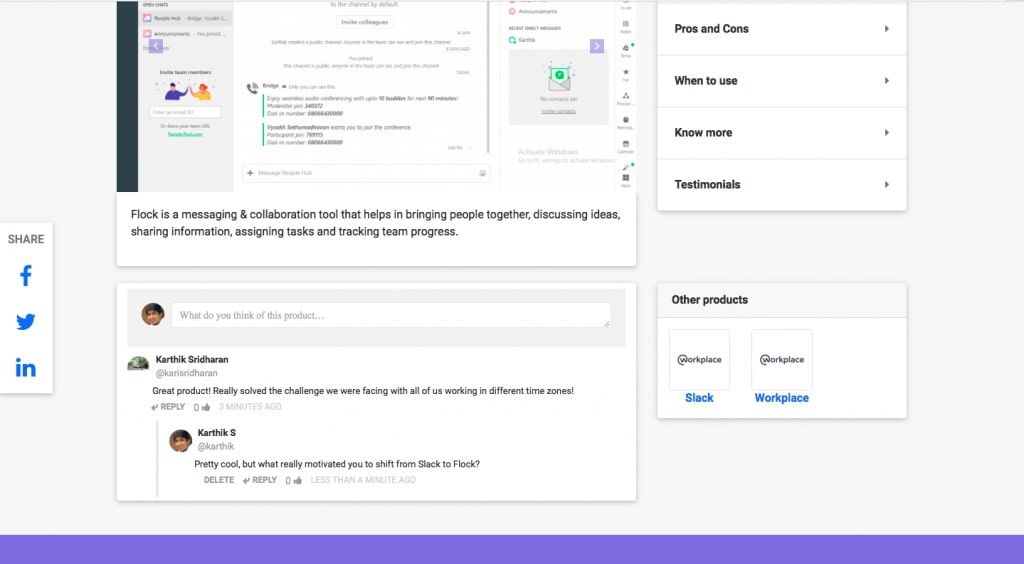Open the @karisridharan handle
Viewport: 1024px width, 564px height.
186,373
